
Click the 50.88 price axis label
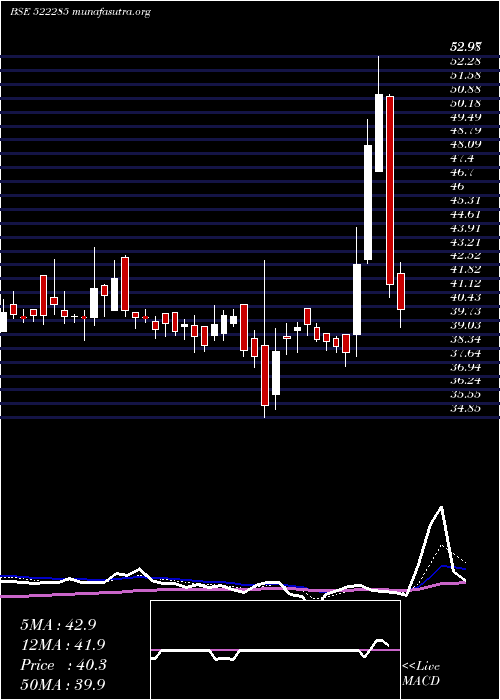tap(465, 88)
